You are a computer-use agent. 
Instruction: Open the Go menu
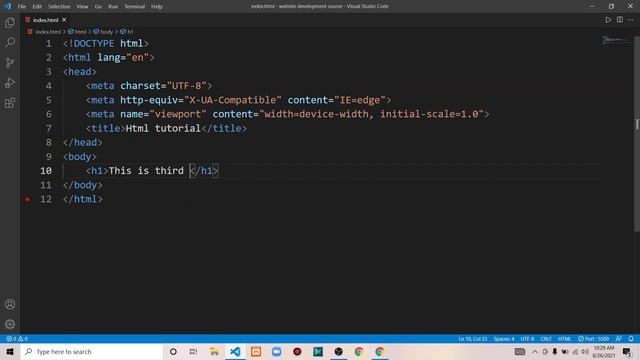point(98,6)
